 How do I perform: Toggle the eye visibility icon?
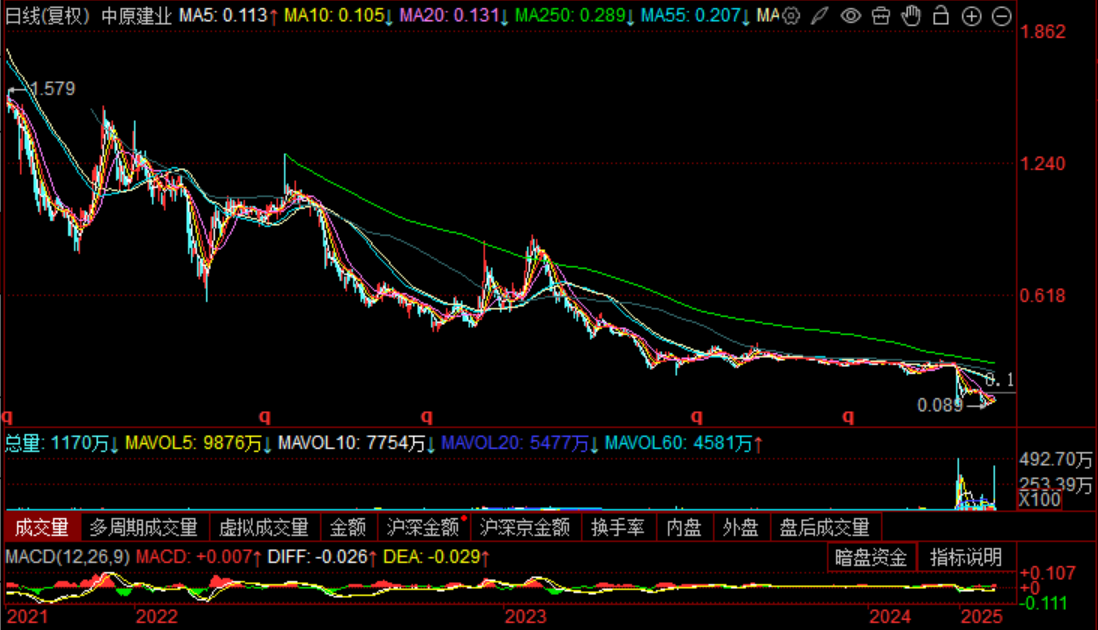[850, 16]
